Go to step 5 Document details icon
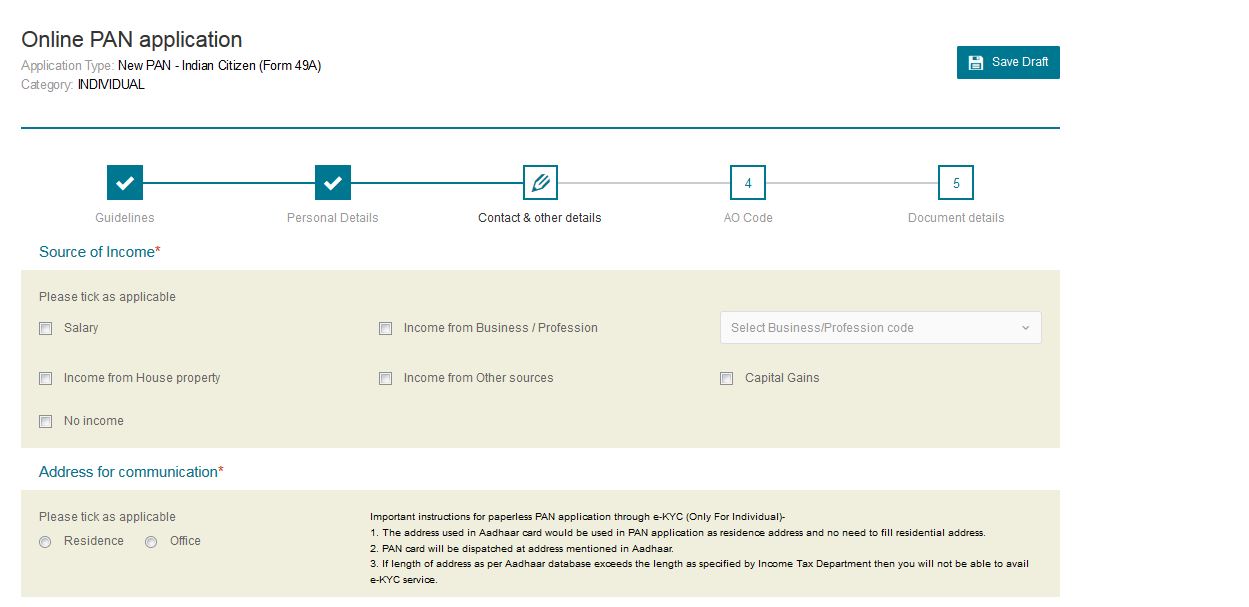The width and height of the screenshot is (1249, 607). (x=956, y=183)
